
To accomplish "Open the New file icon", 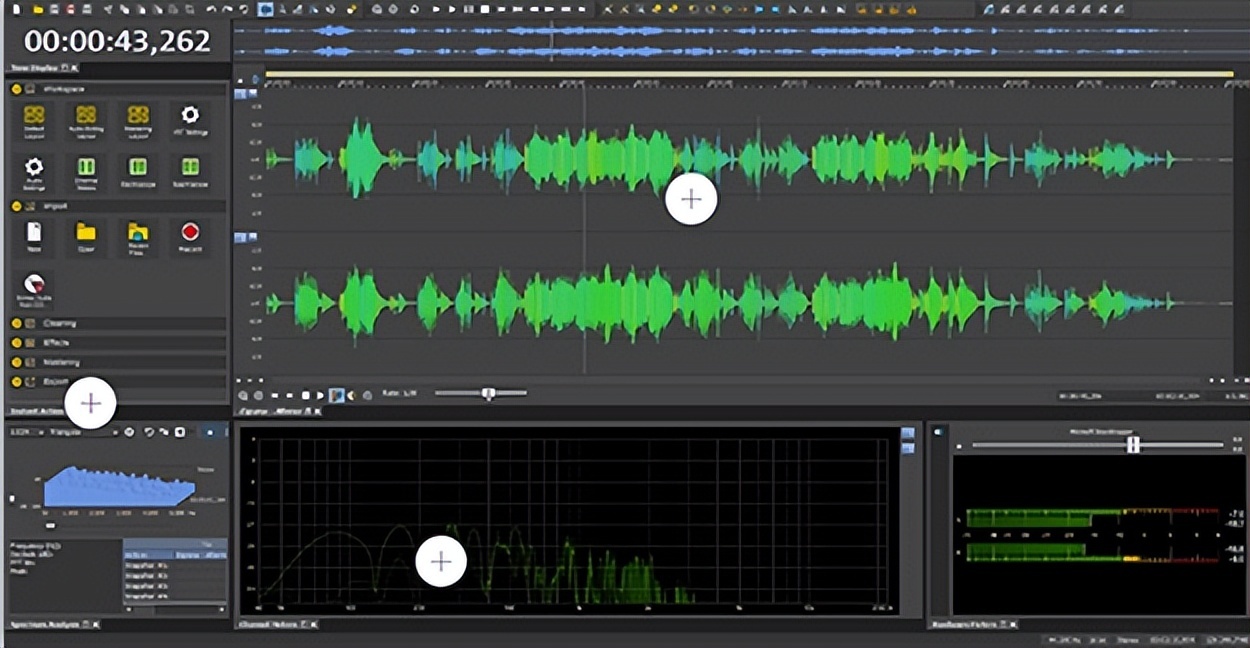I will 35,233.
